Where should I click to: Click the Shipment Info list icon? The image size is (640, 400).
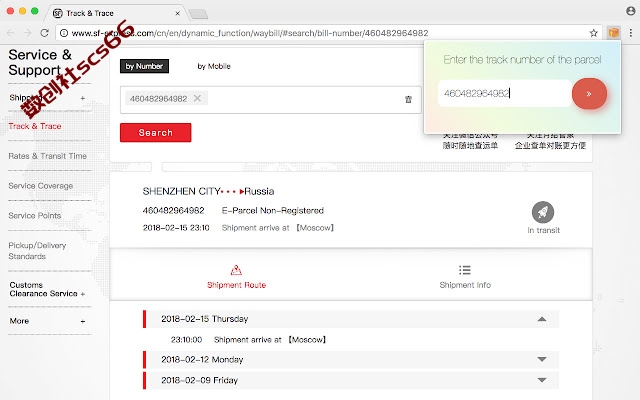(464, 270)
